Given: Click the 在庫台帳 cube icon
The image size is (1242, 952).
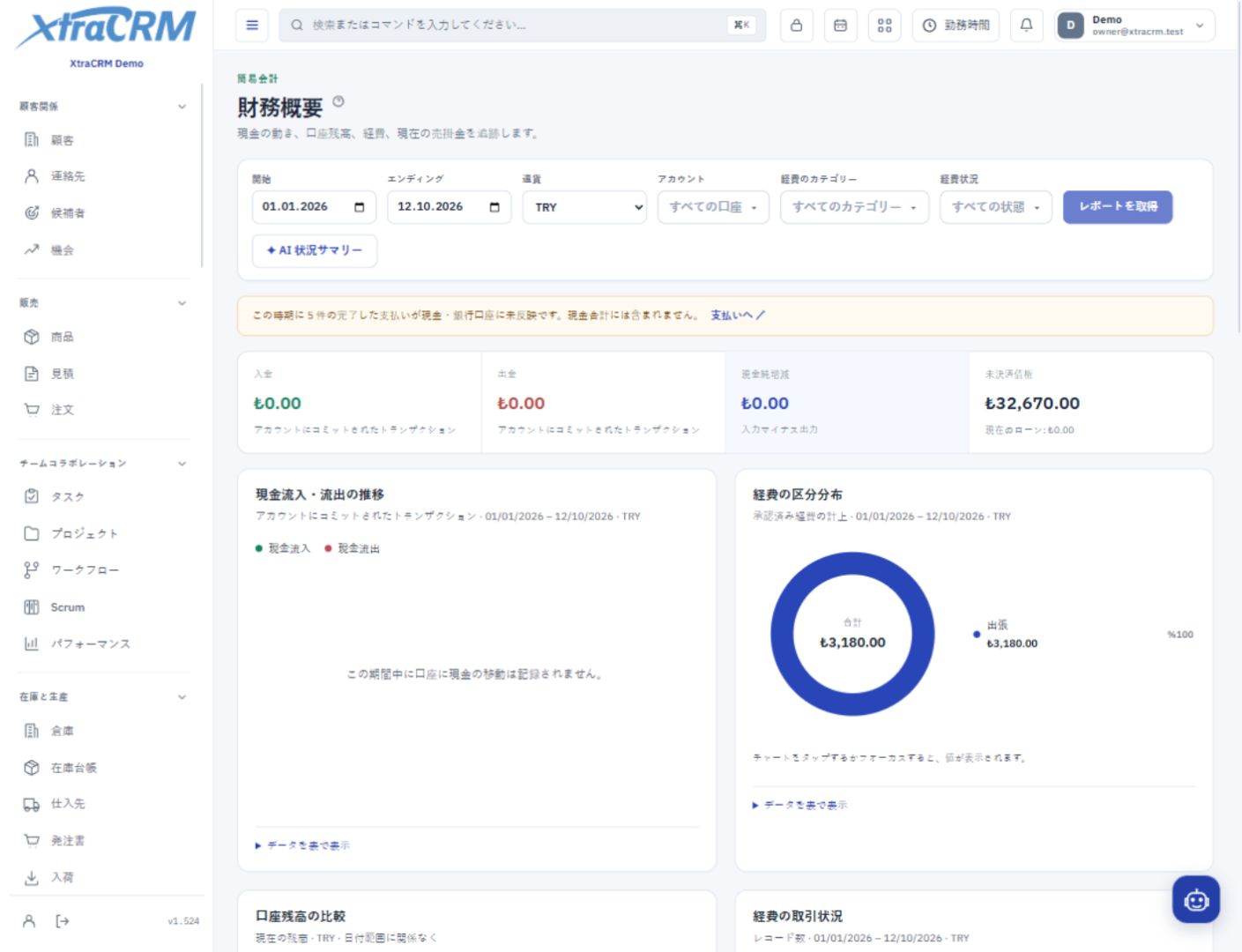Looking at the screenshot, I should point(32,768).
